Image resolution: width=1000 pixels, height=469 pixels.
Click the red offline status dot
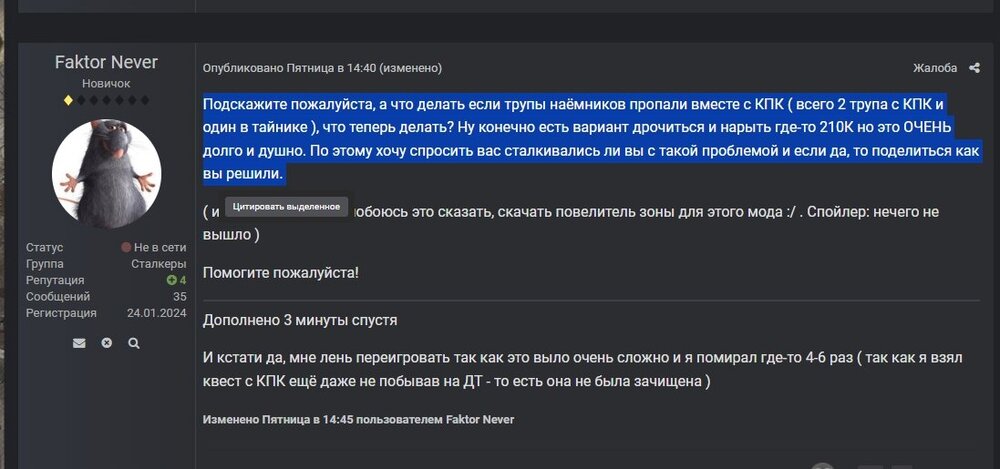[126, 247]
